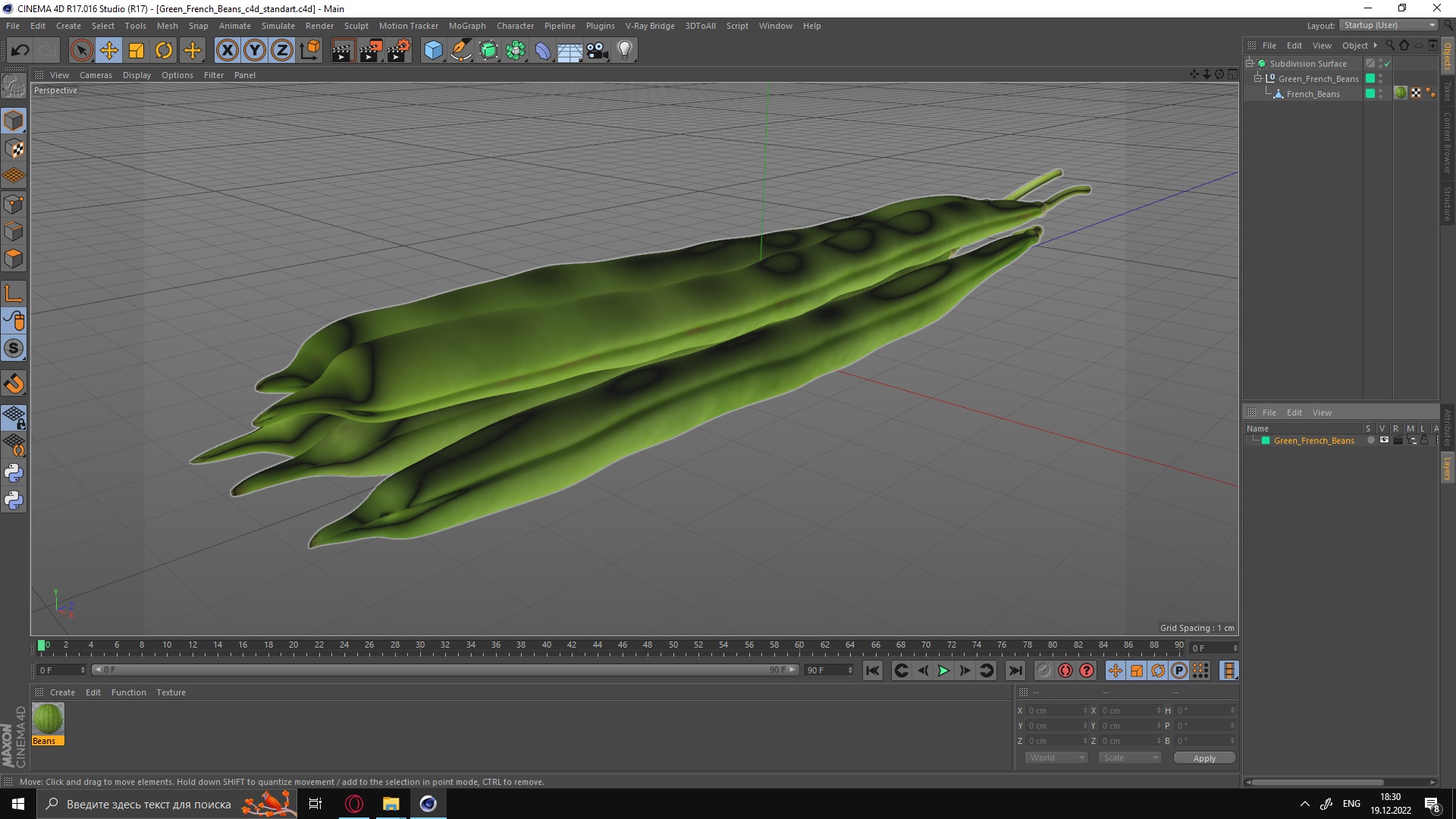The height and width of the screenshot is (819, 1456).
Task: Go to end of animation
Action: tap(1015, 670)
